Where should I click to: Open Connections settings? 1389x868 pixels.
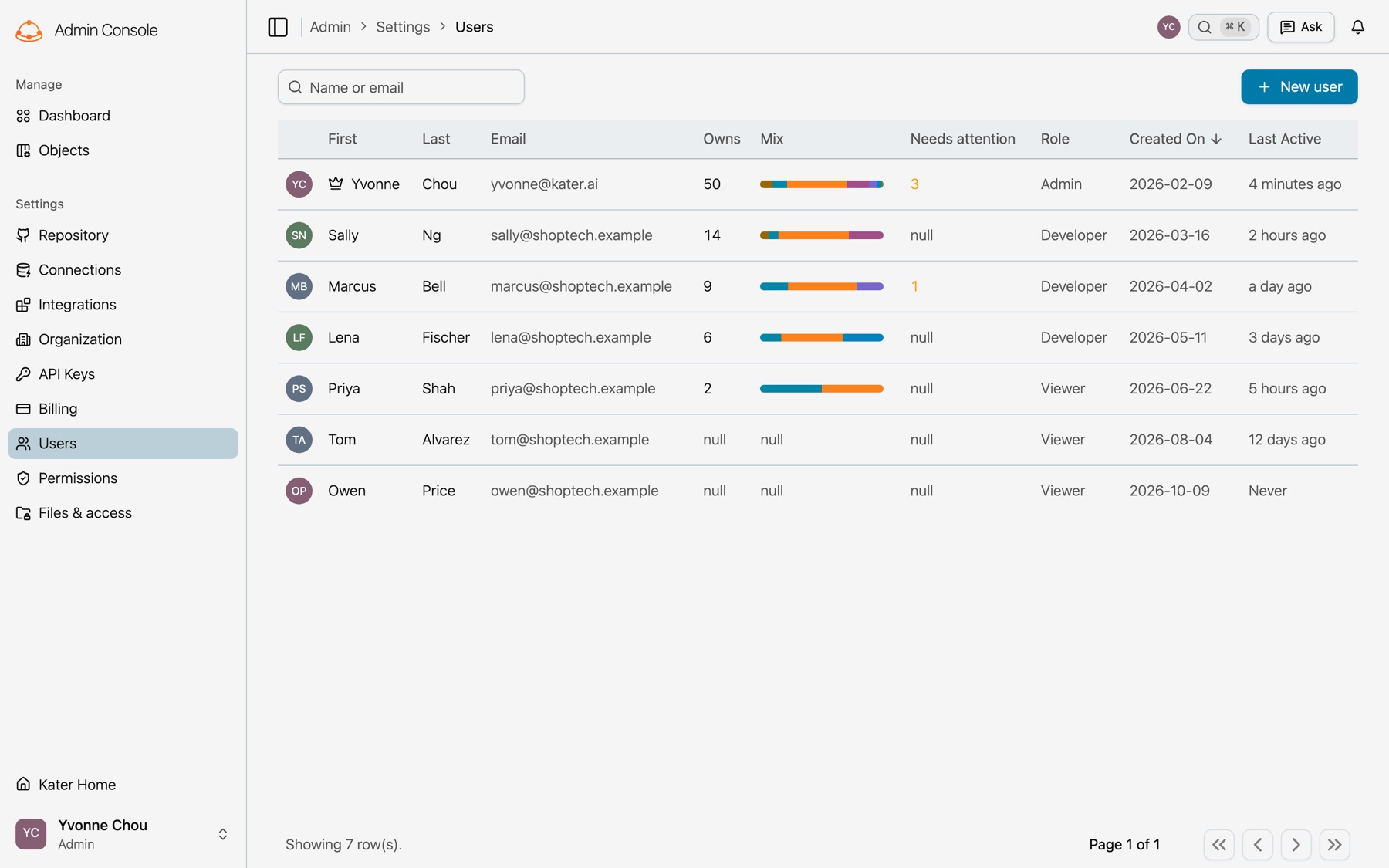click(123, 270)
